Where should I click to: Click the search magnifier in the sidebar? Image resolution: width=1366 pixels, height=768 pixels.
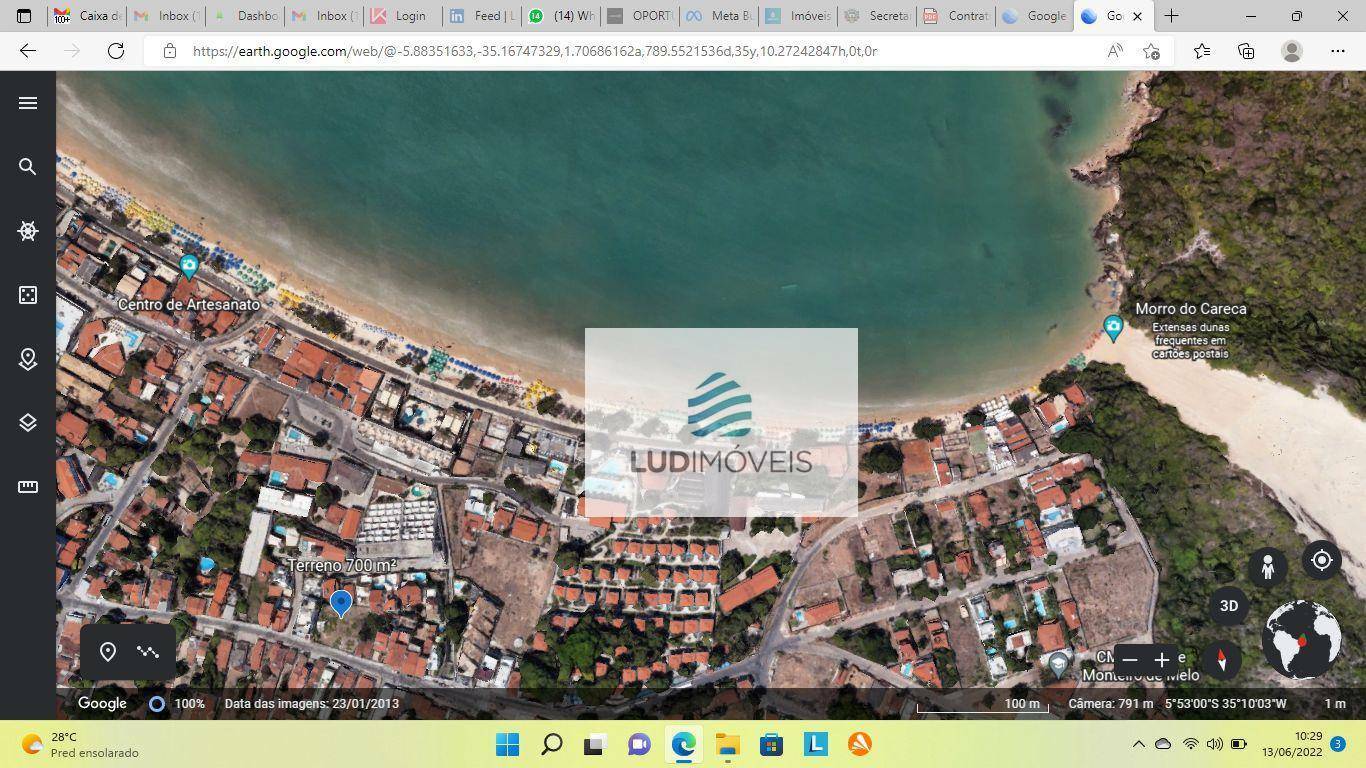pos(28,167)
